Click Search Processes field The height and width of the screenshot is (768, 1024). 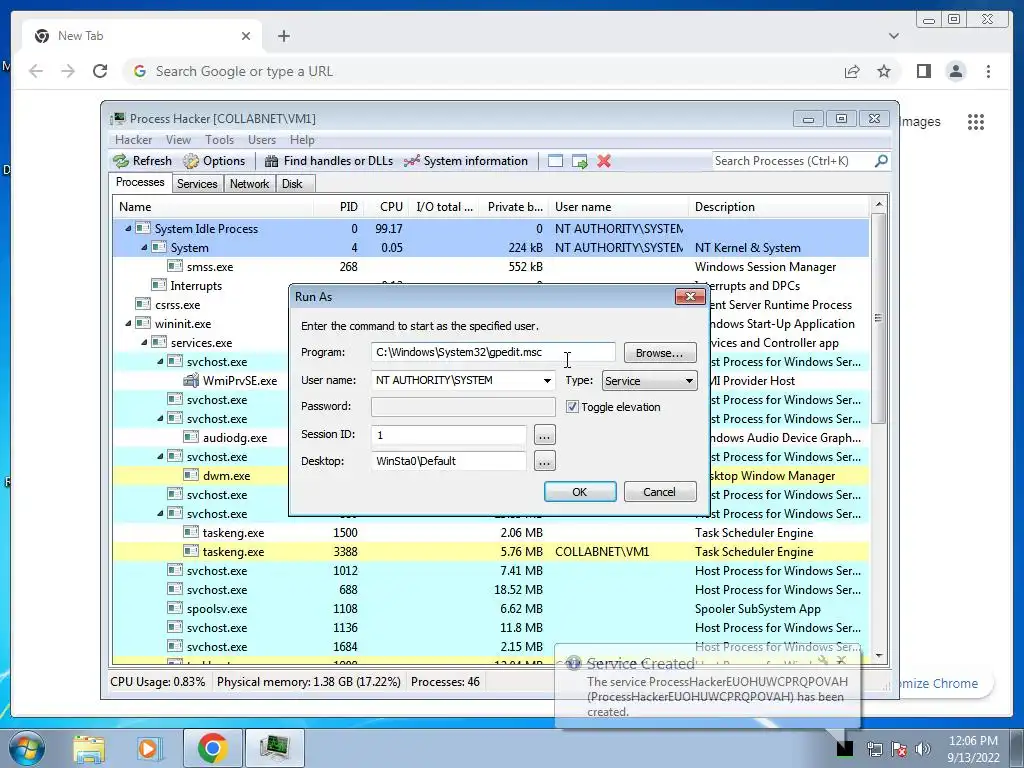[x=793, y=161]
